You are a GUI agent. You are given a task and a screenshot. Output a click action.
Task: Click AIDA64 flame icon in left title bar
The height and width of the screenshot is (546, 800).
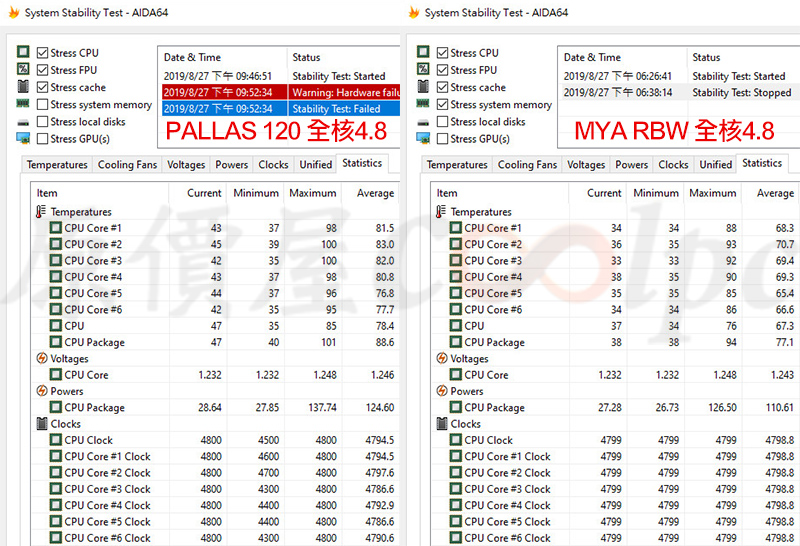[14, 12]
